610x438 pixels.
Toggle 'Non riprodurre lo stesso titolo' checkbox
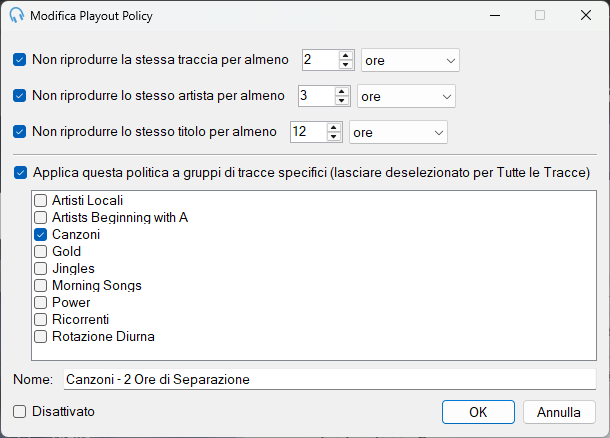[19, 132]
